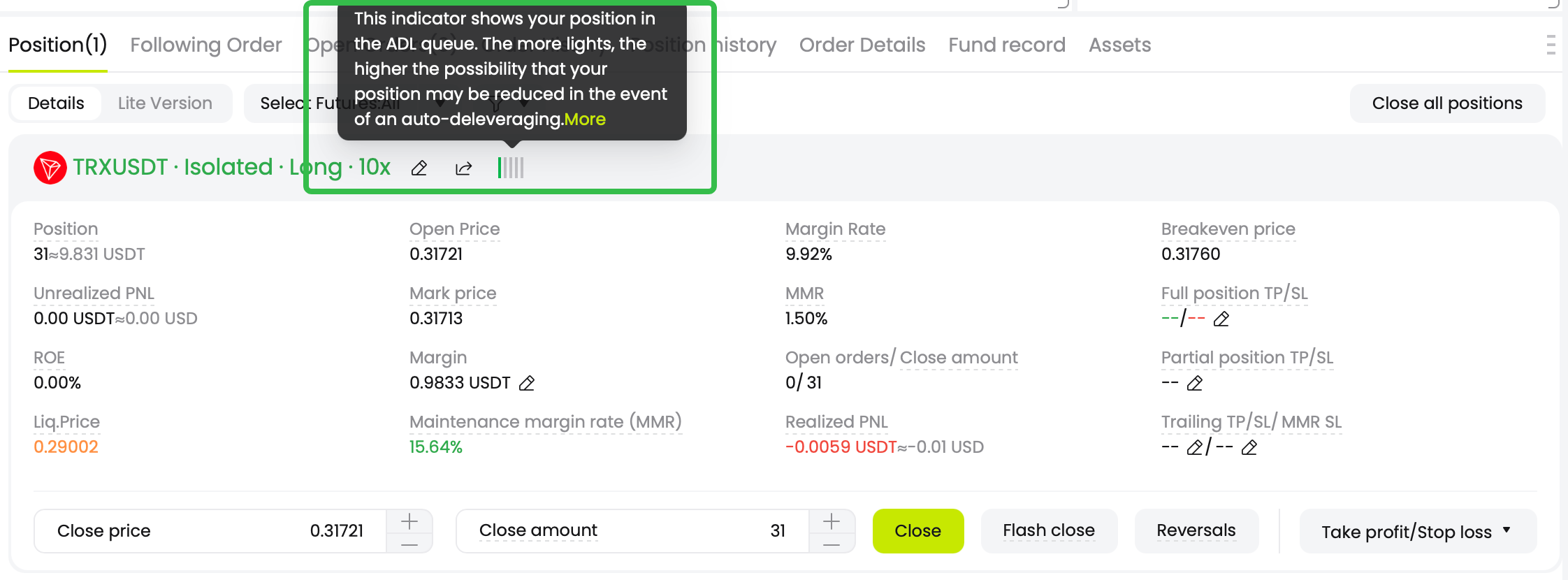Viewport: 1568px width, 580px height.
Task: Click the Flash close button
Action: (1048, 530)
